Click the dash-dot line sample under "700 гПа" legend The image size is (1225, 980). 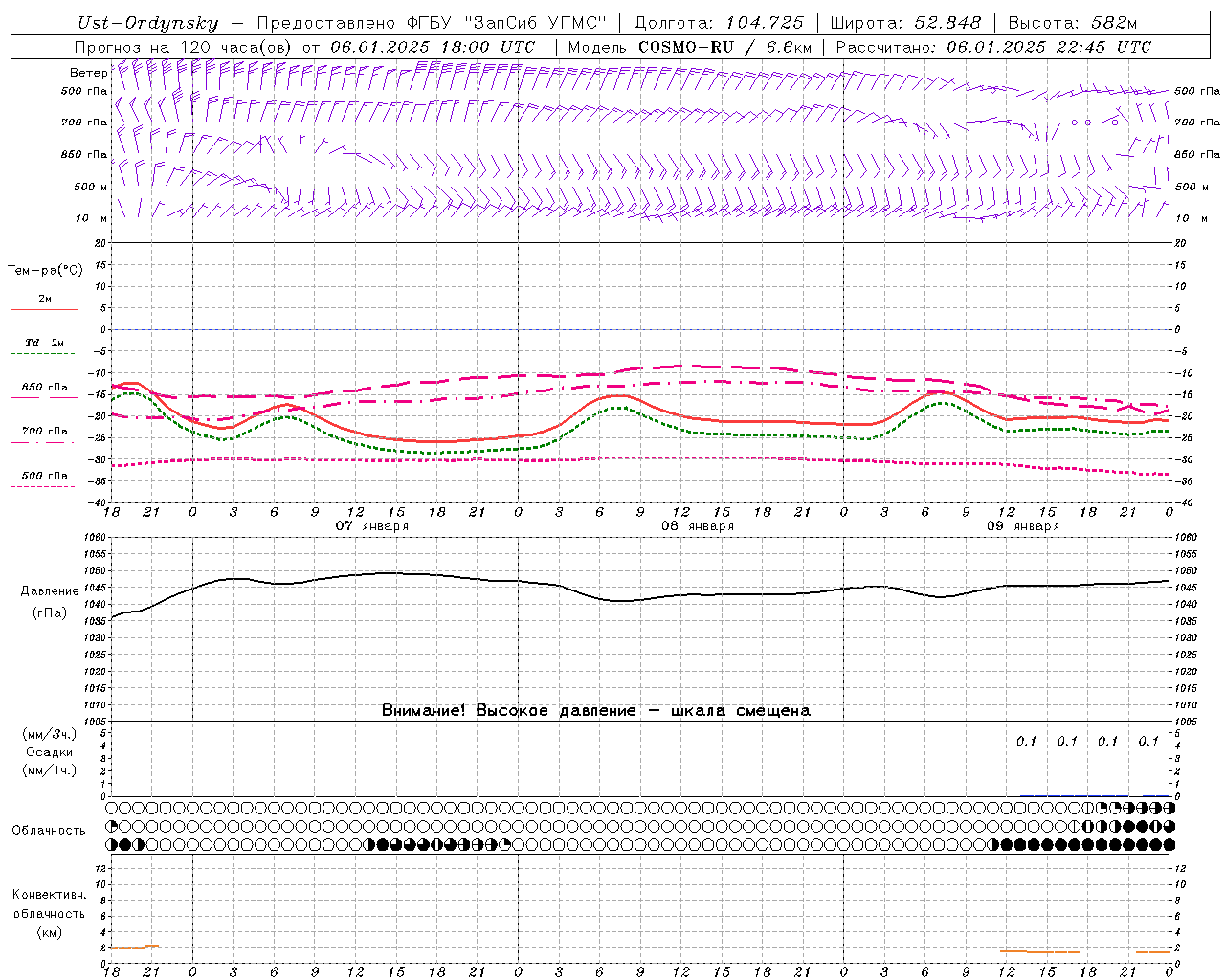[x=44, y=443]
